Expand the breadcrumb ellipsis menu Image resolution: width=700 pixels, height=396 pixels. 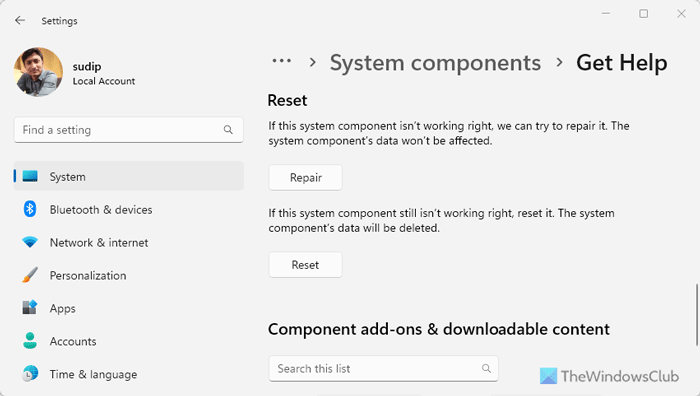(282, 61)
